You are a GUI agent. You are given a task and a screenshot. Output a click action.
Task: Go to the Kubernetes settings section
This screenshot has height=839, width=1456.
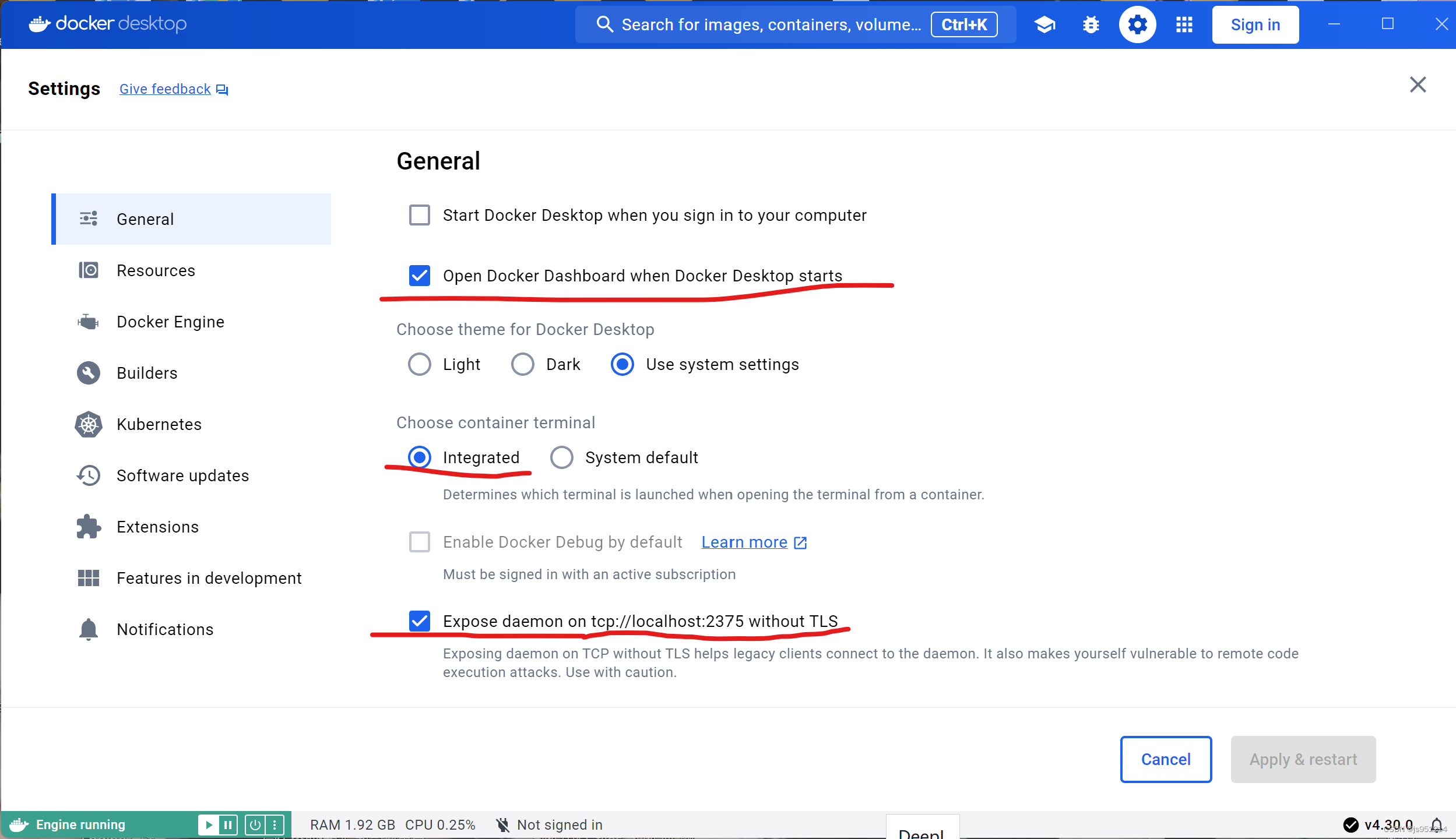(159, 424)
